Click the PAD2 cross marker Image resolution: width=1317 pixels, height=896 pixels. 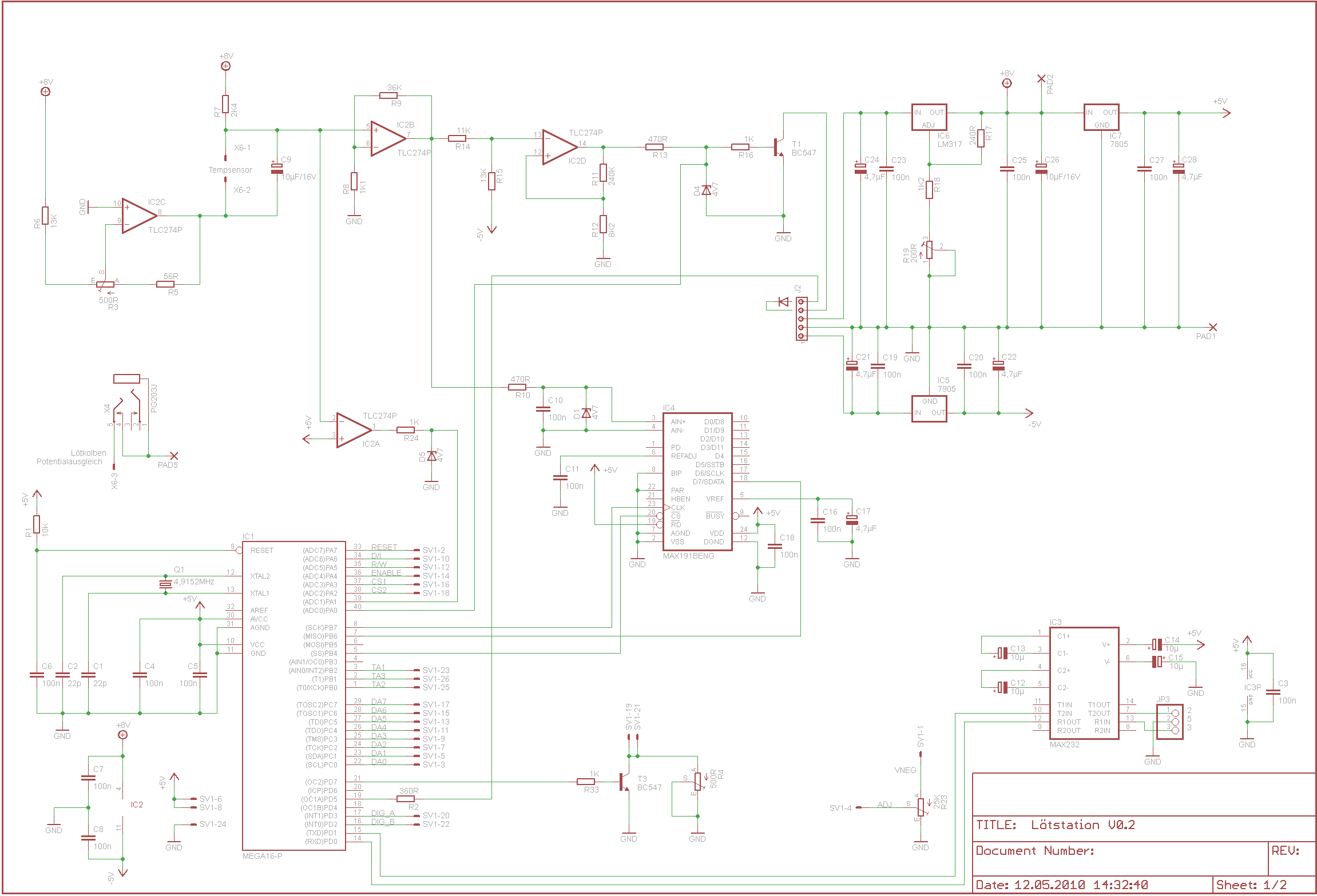pyautogui.click(x=1041, y=78)
